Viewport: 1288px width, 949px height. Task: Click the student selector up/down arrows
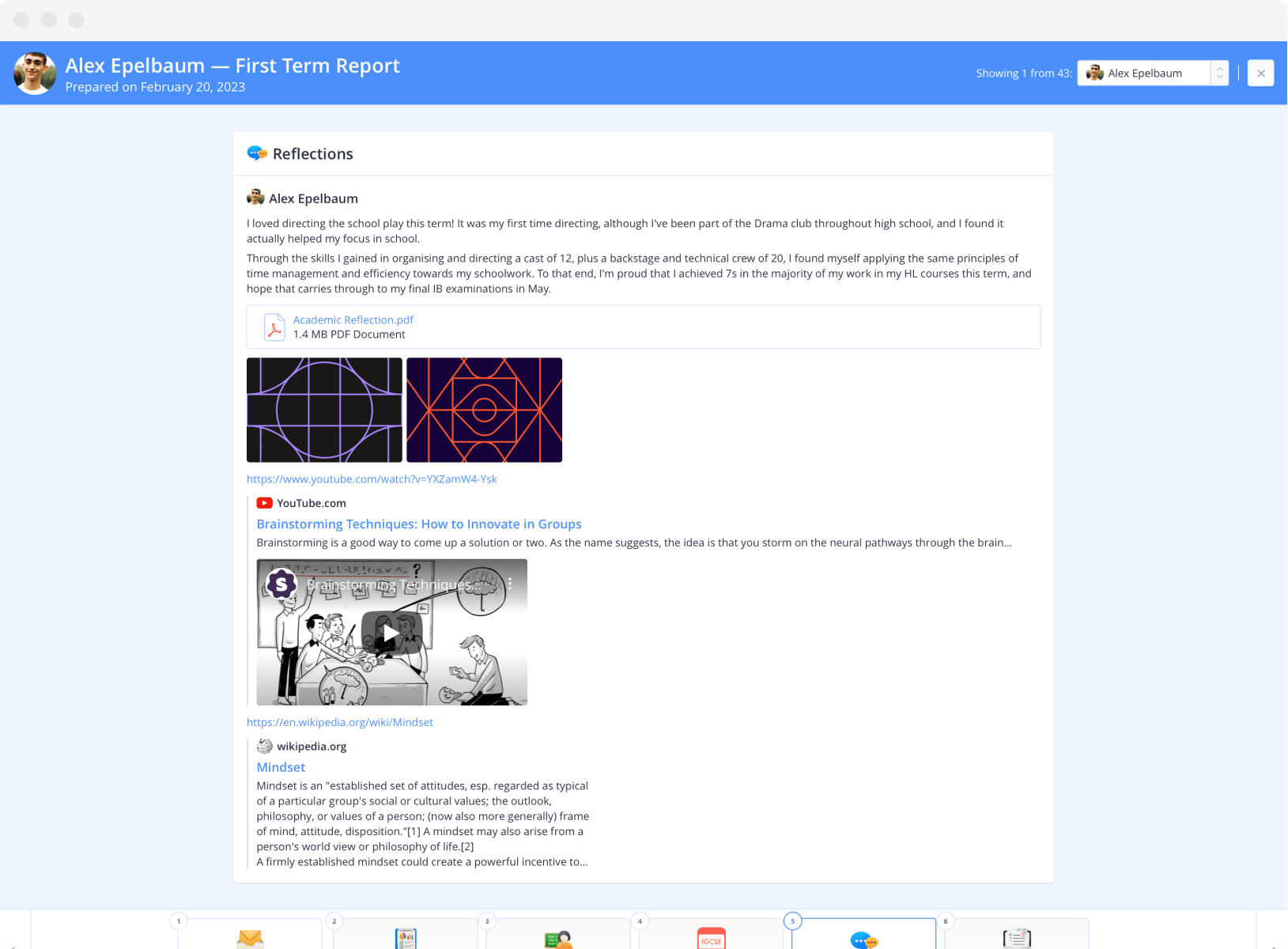point(1220,73)
